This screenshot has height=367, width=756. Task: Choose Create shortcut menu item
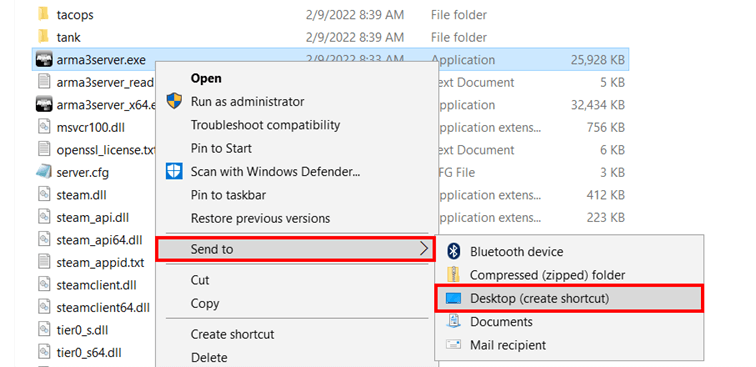coord(232,334)
